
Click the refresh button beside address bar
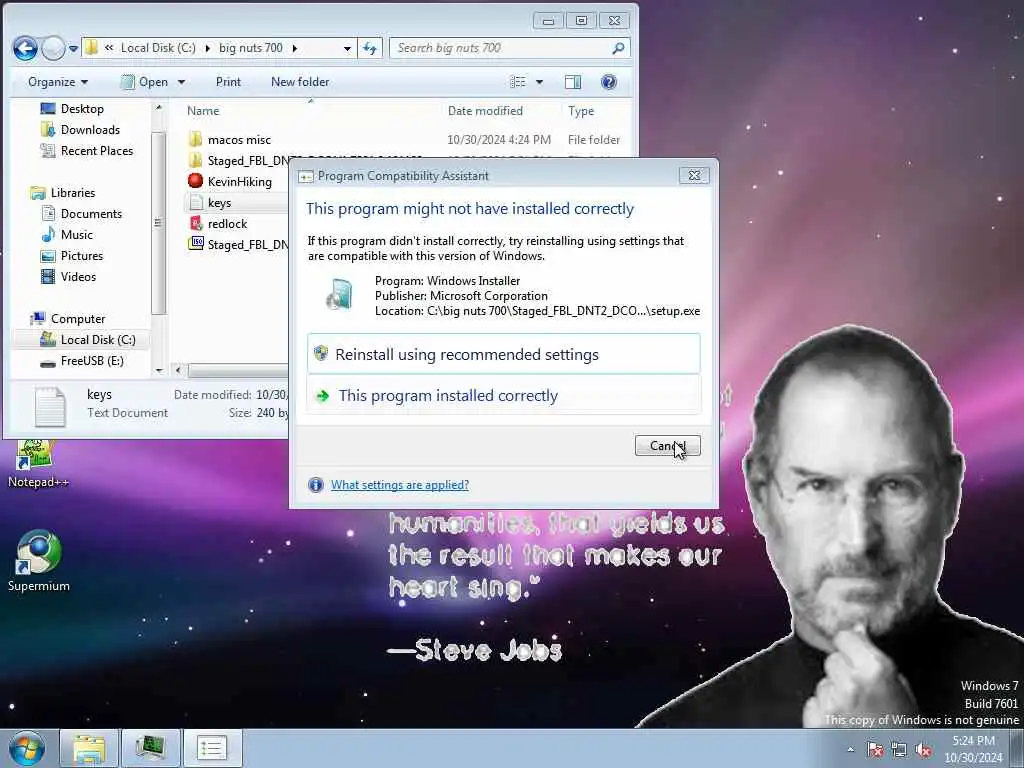(x=370, y=48)
